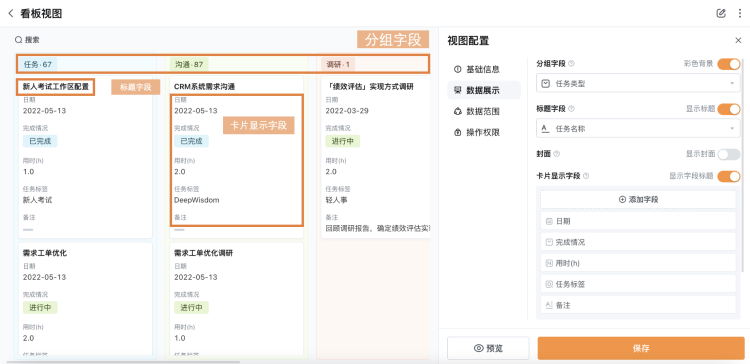The height and width of the screenshot is (364, 750).
Task: Open the edit pencil icon at top right
Action: [721, 13]
